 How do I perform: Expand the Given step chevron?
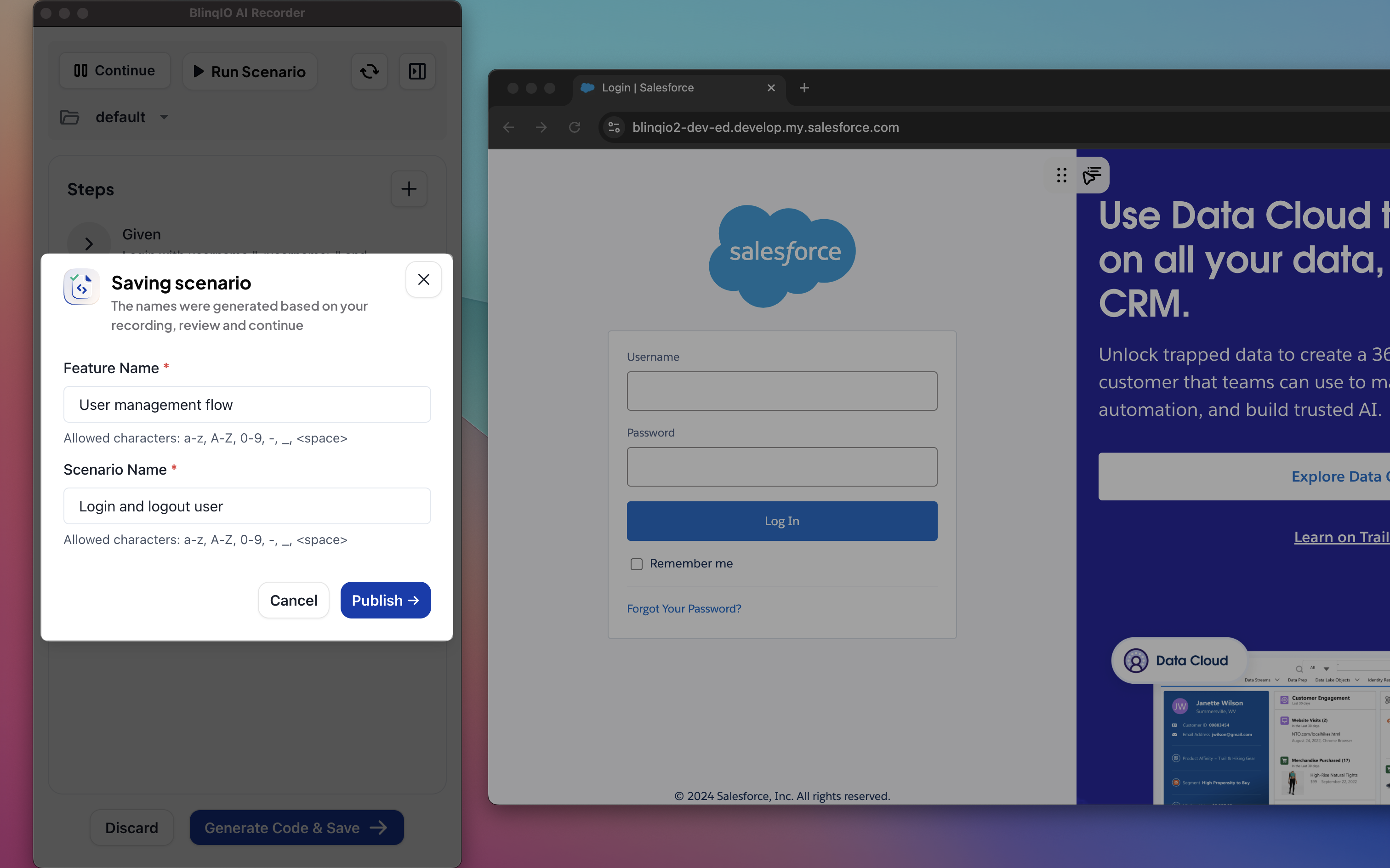pos(89,244)
